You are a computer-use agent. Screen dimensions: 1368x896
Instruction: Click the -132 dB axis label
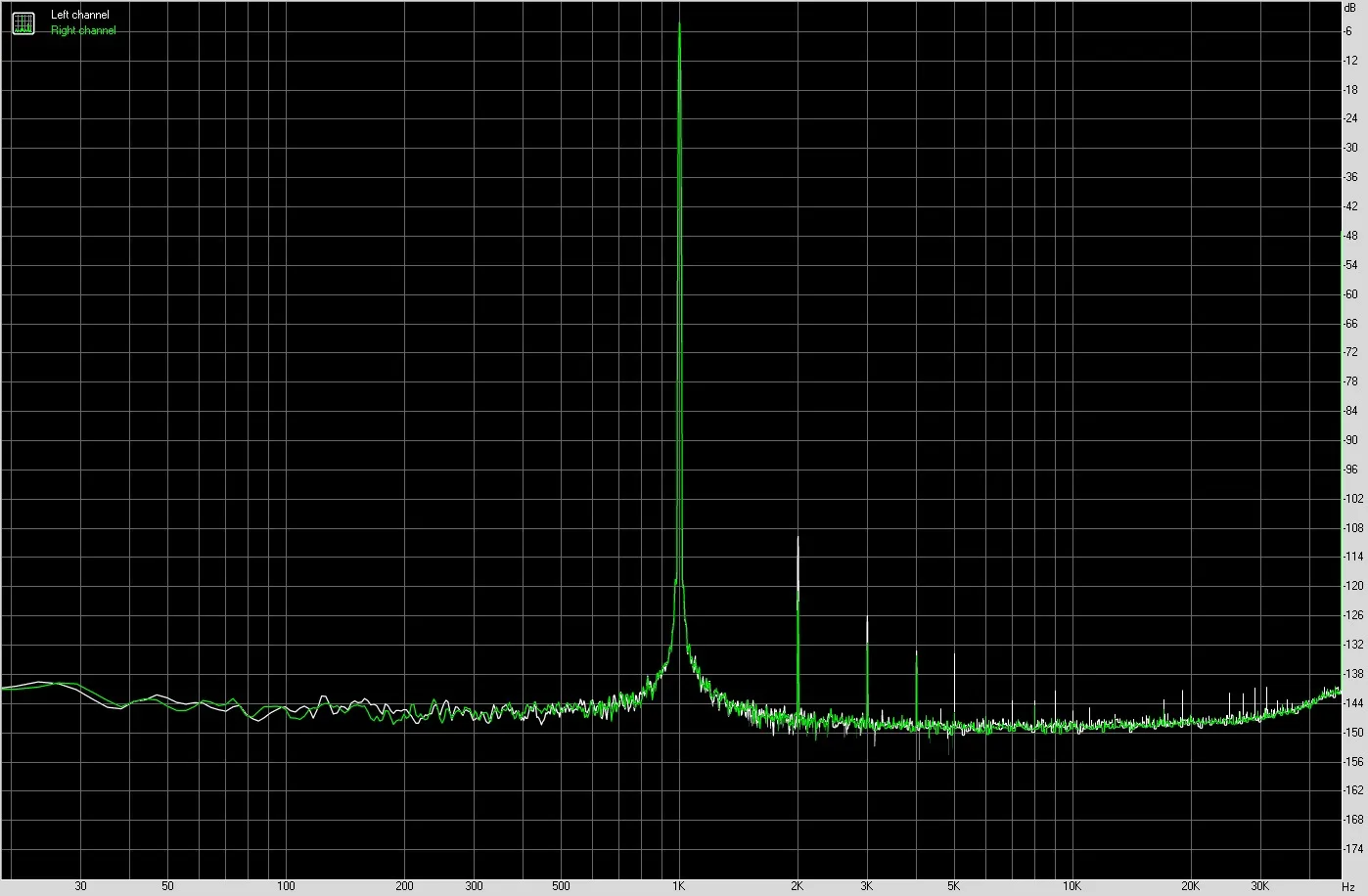tap(1353, 645)
